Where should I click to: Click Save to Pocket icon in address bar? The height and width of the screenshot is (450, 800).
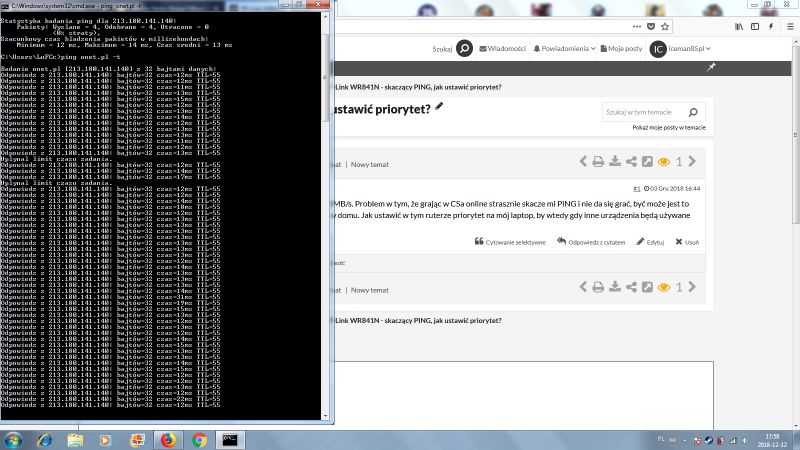(x=651, y=27)
